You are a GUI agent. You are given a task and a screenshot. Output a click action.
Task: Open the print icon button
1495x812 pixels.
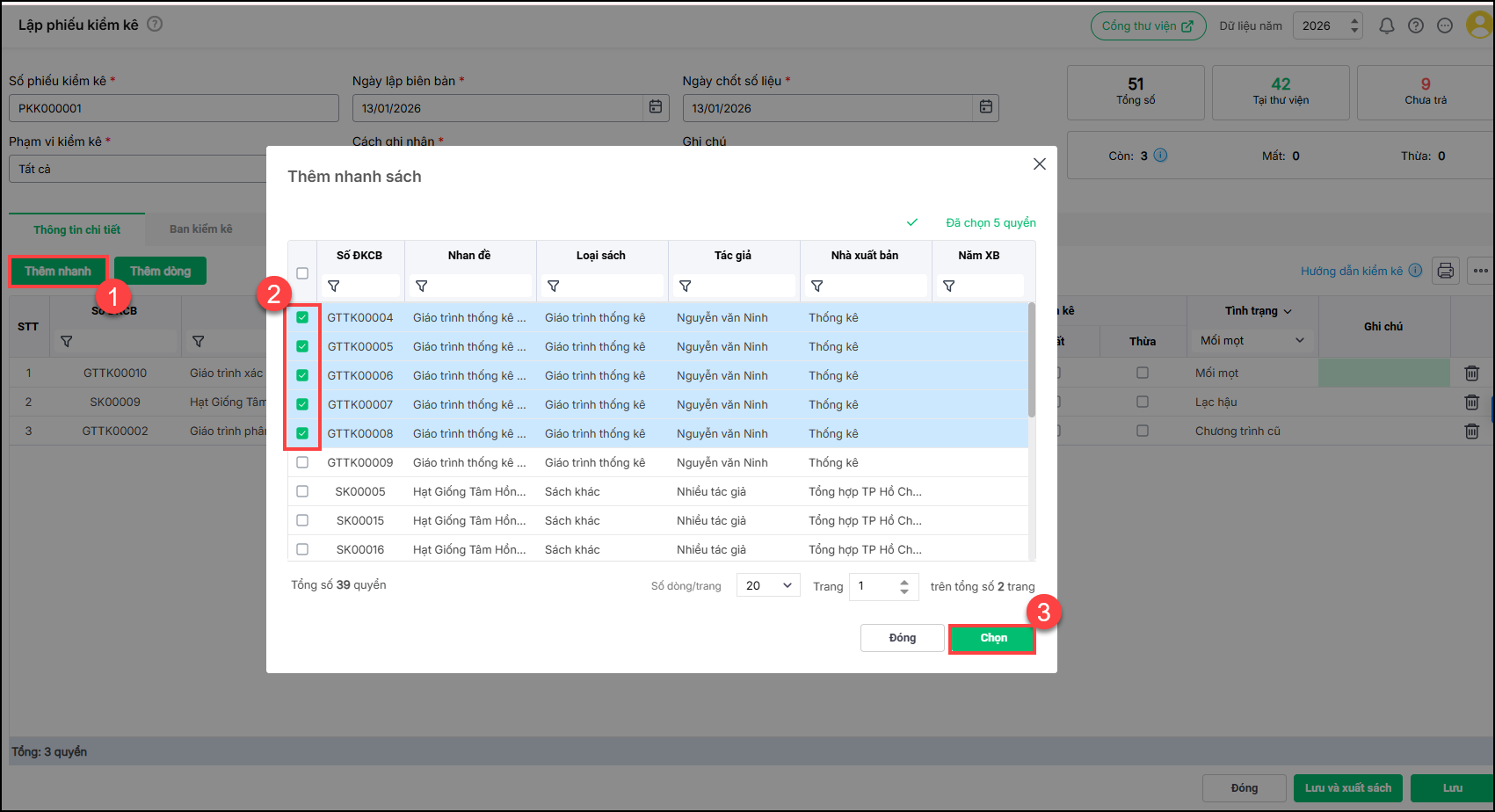(x=1445, y=271)
